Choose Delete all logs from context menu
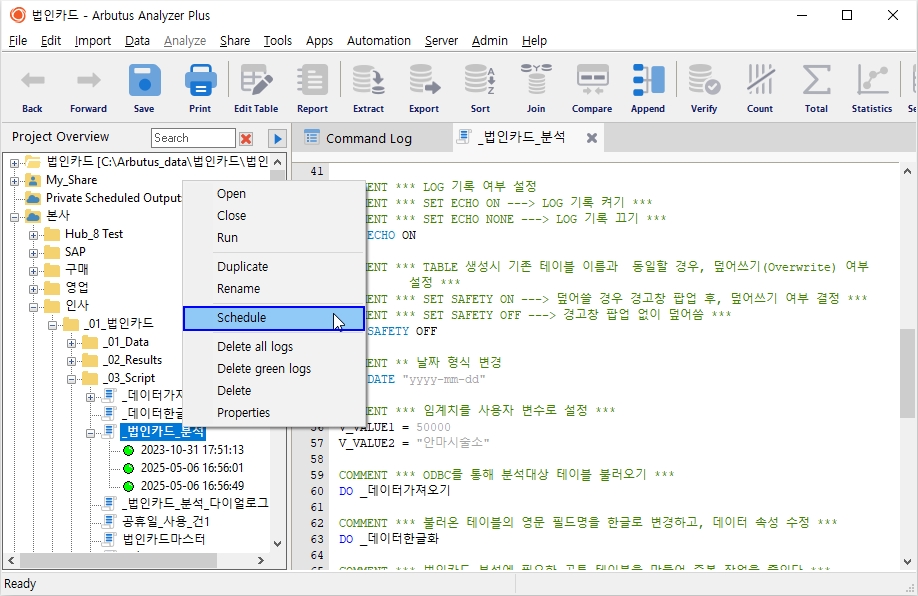 273,347
